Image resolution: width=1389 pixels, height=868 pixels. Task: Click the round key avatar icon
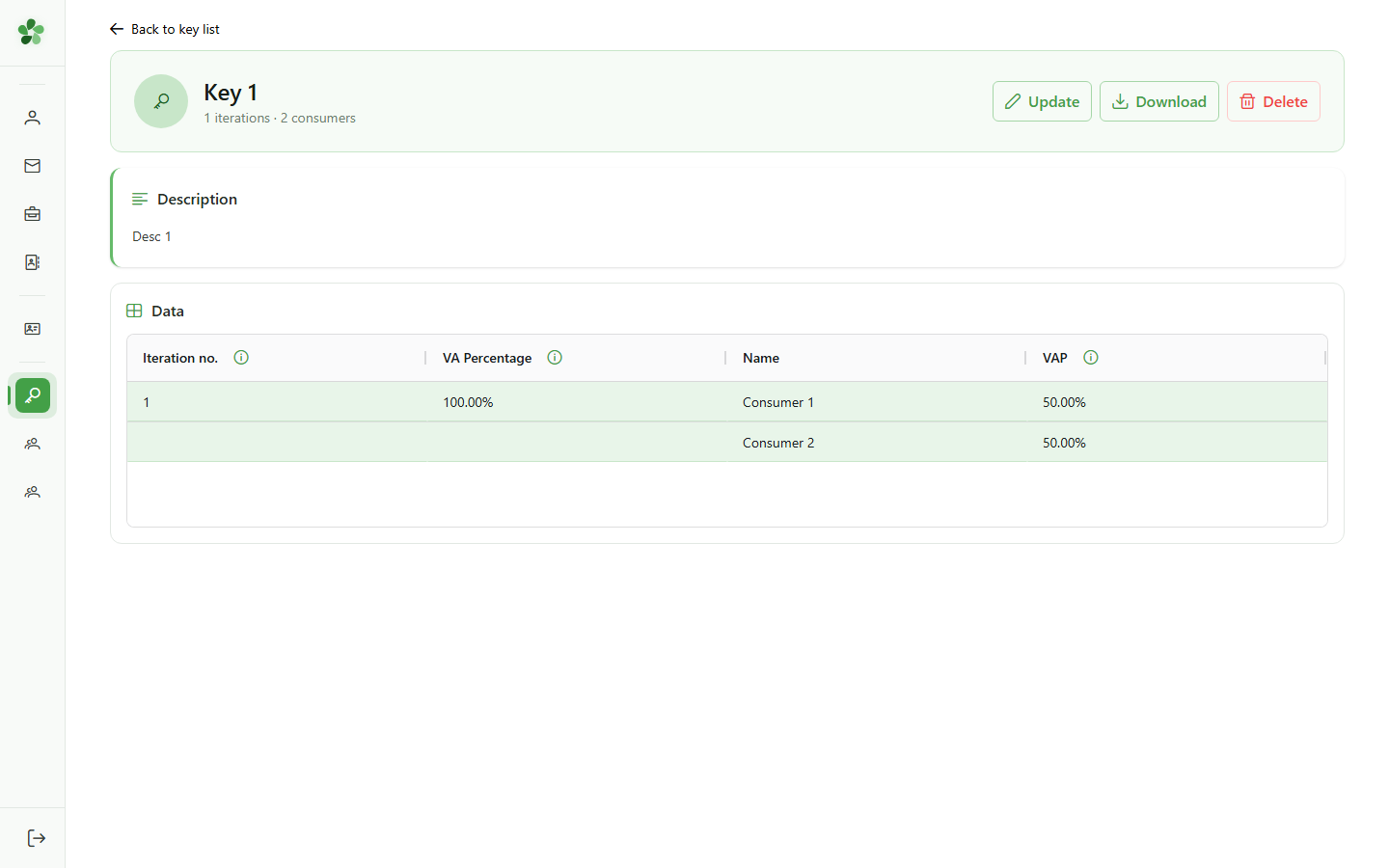coord(161,101)
